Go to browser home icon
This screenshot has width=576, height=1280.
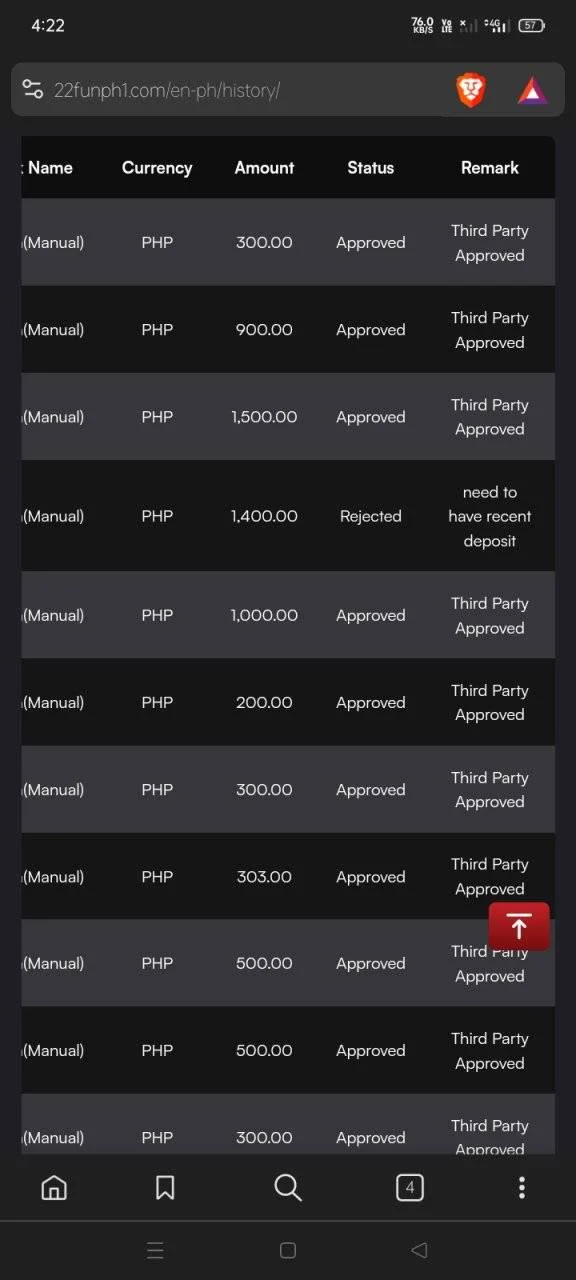pyautogui.click(x=54, y=1187)
